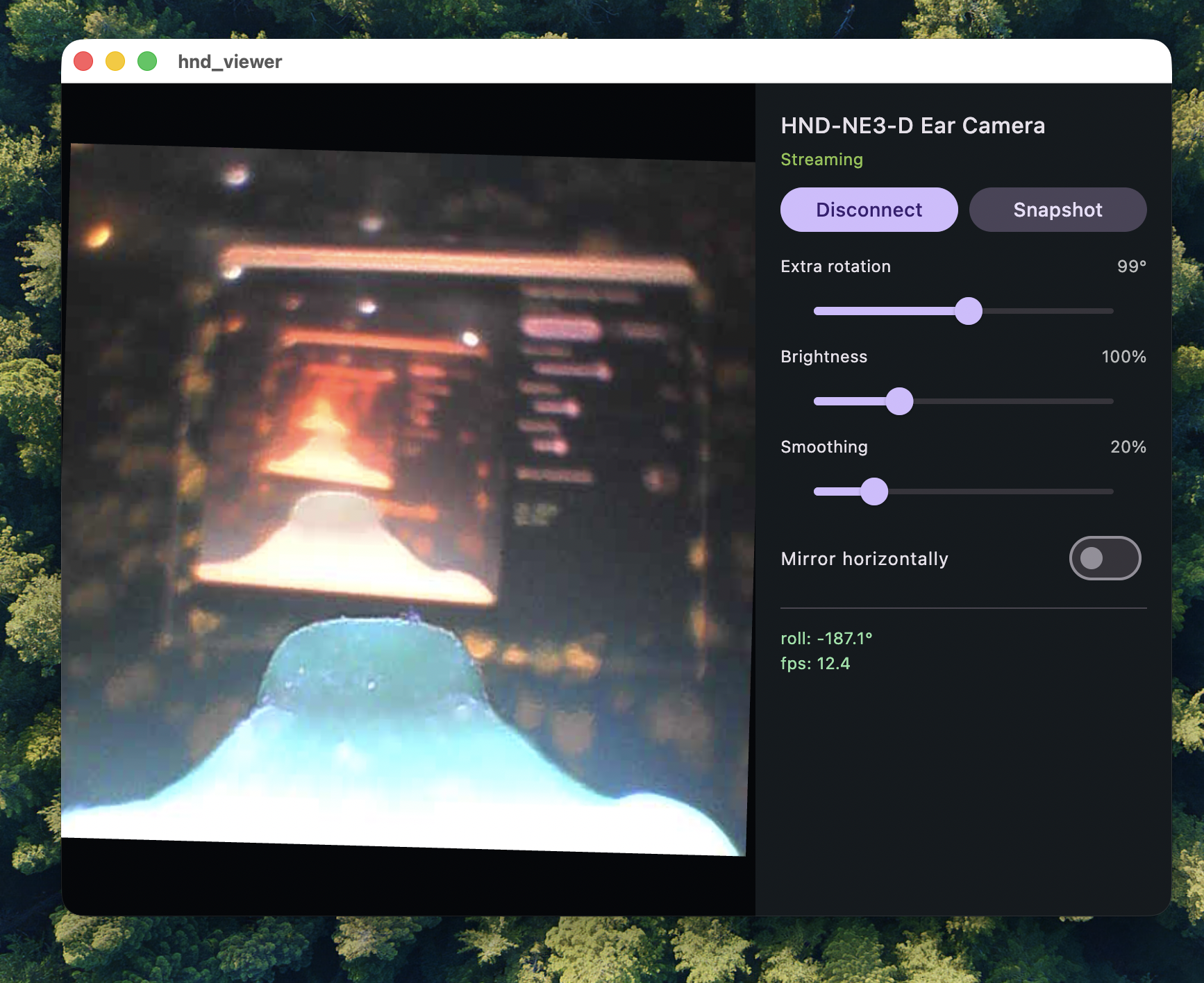Screen dimensions: 1204x983
Task: Click the Disconnect button
Action: tap(869, 210)
